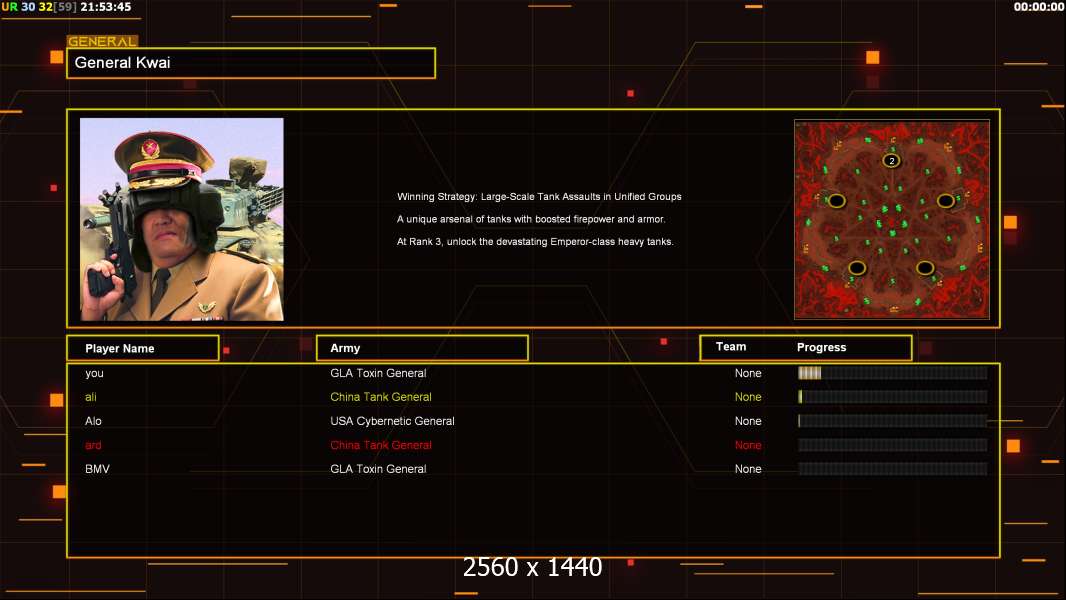The width and height of the screenshot is (1066, 600).
Task: Click Team 'None' in 'you' row
Action: (748, 373)
